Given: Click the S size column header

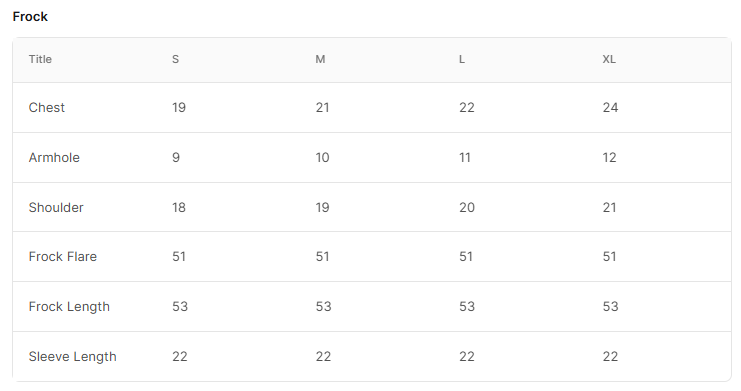Looking at the screenshot, I should (175, 60).
